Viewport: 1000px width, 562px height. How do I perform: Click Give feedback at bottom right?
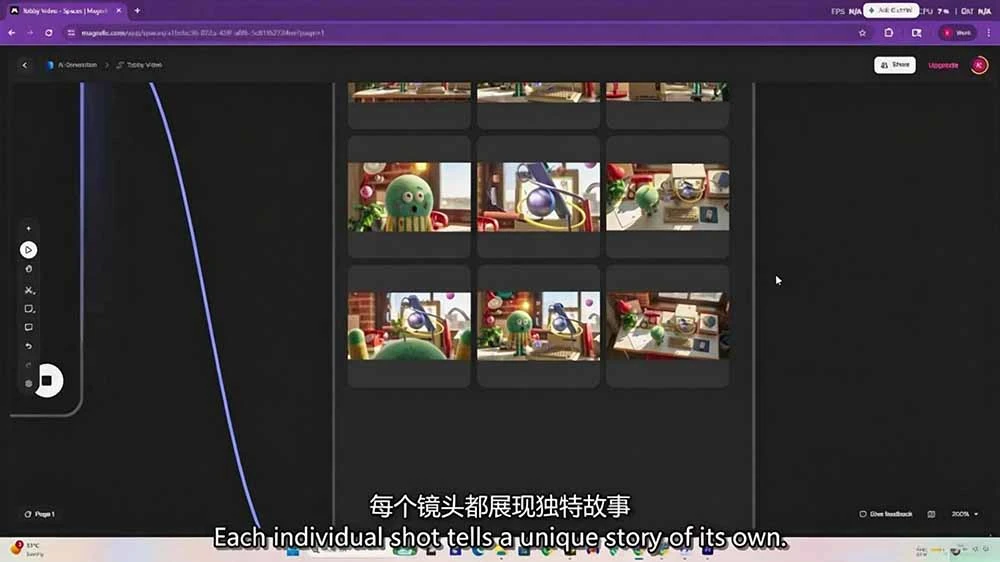[x=886, y=514]
